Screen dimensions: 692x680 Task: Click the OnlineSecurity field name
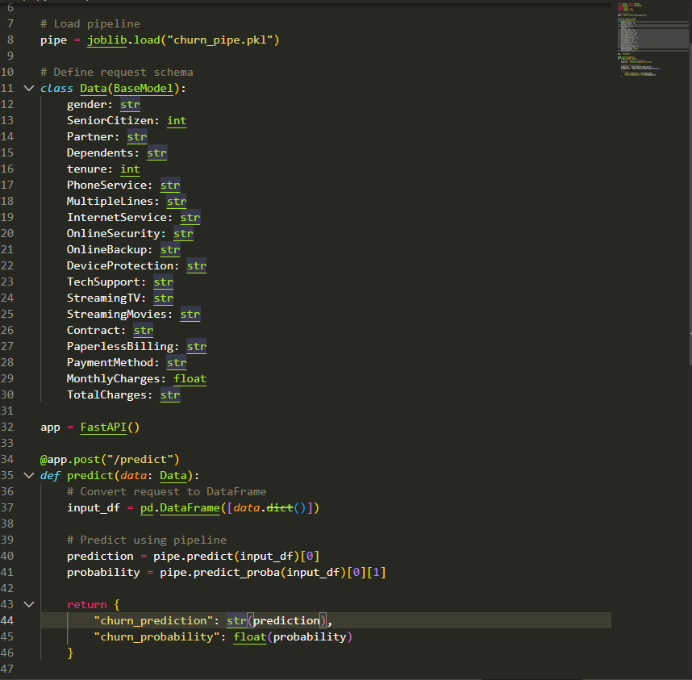click(x=113, y=233)
